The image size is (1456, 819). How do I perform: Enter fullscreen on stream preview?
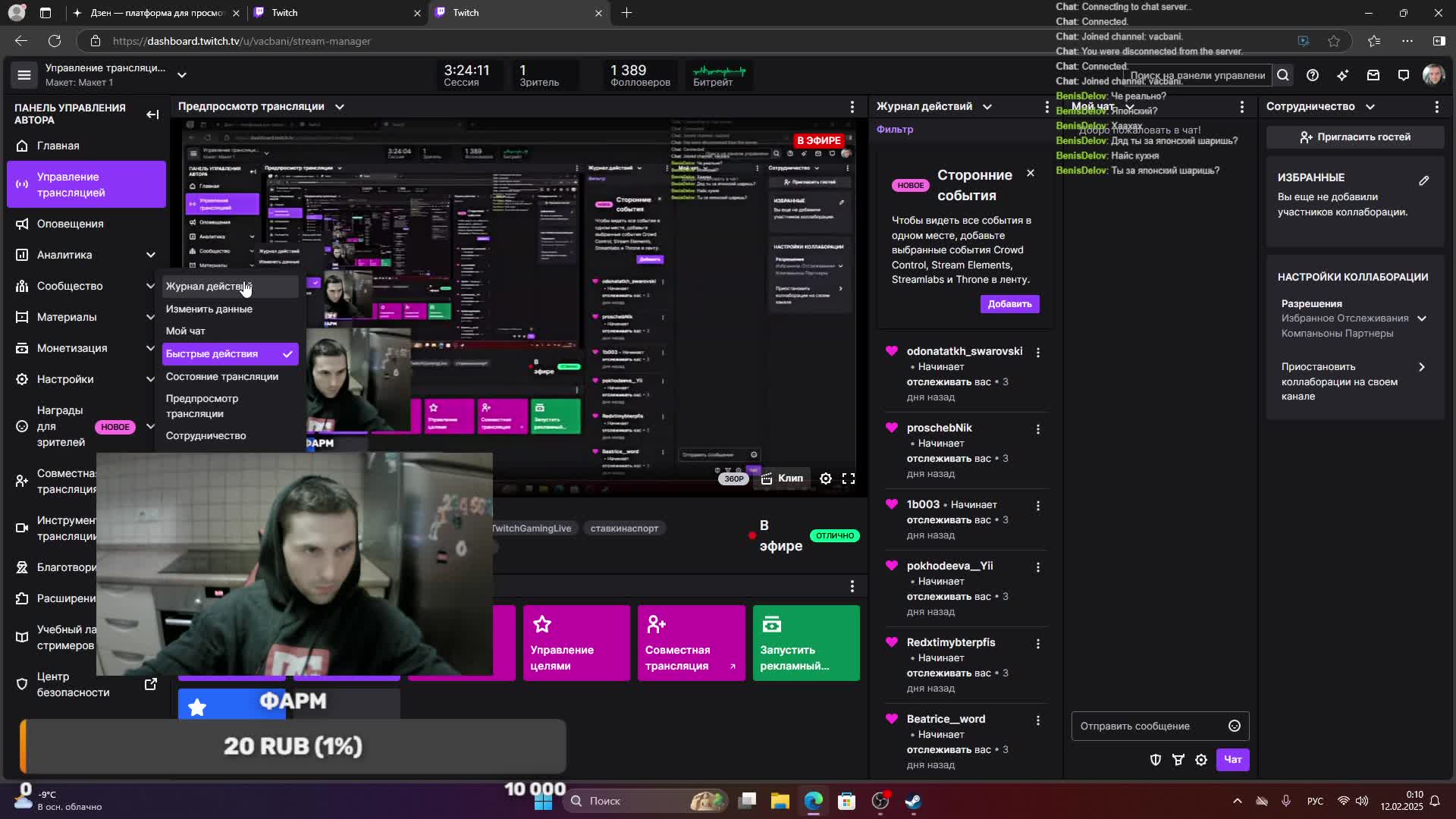(x=849, y=479)
